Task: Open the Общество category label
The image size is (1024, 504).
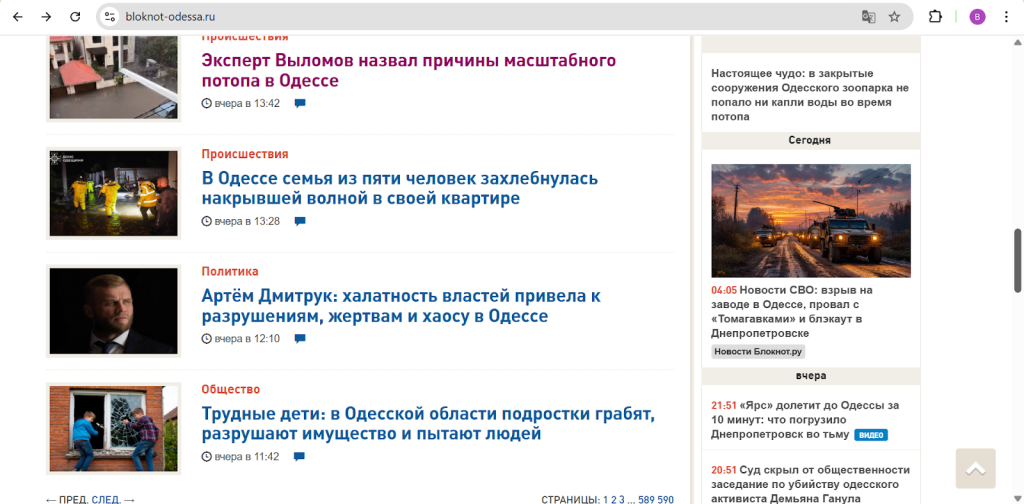Action: click(x=230, y=389)
